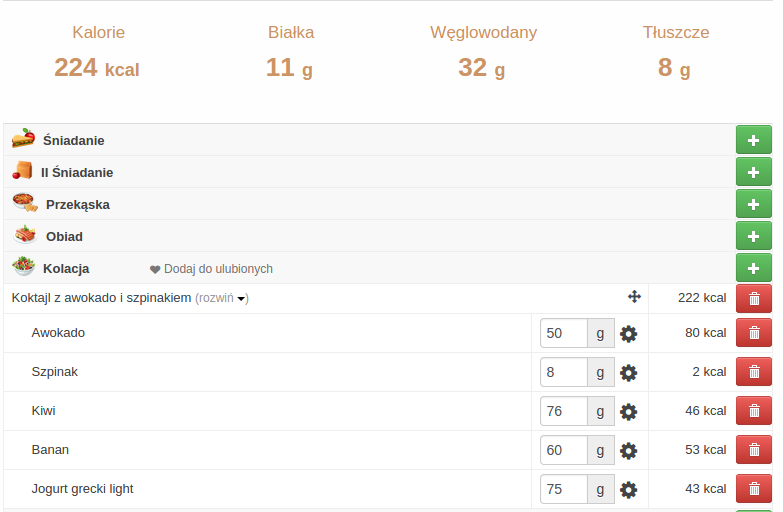783x512 pixels.
Task: Add a product to Obiad meal
Action: [754, 236]
